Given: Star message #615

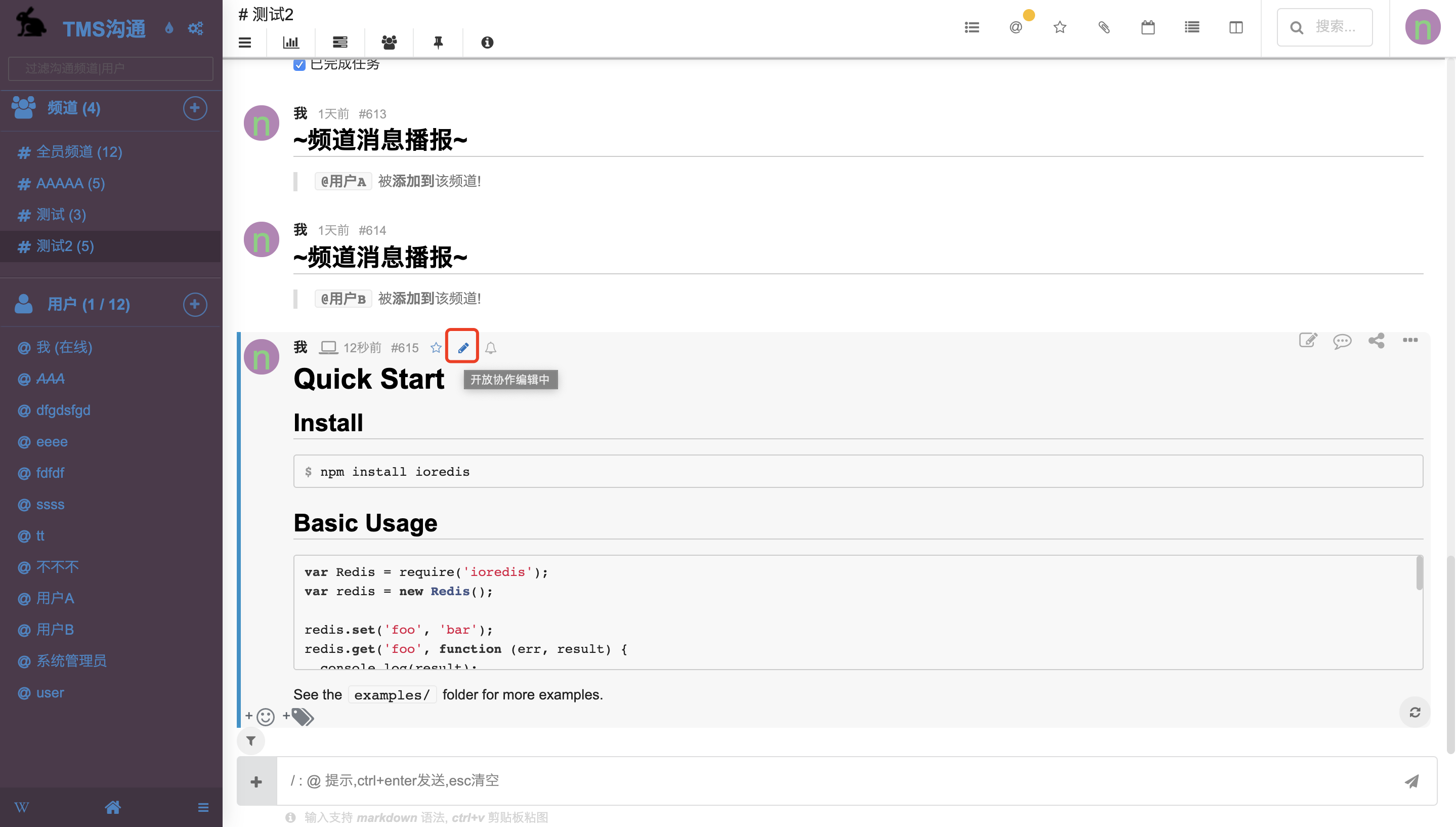Looking at the screenshot, I should (x=436, y=348).
